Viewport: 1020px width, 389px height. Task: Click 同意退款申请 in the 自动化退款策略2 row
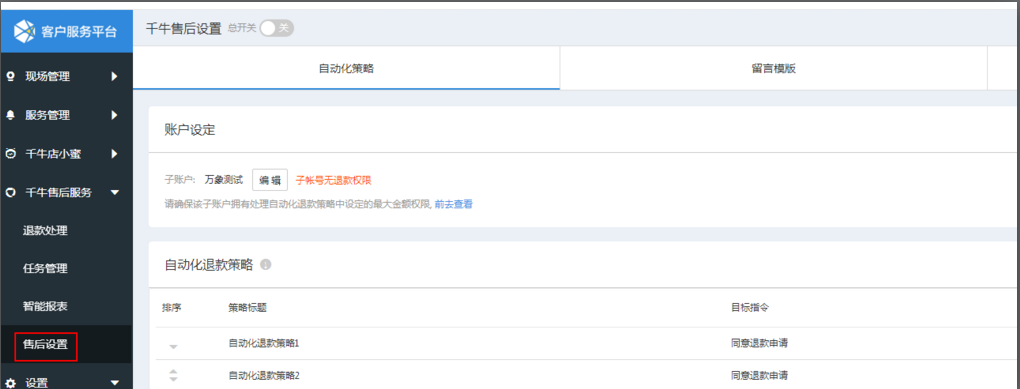[760, 376]
